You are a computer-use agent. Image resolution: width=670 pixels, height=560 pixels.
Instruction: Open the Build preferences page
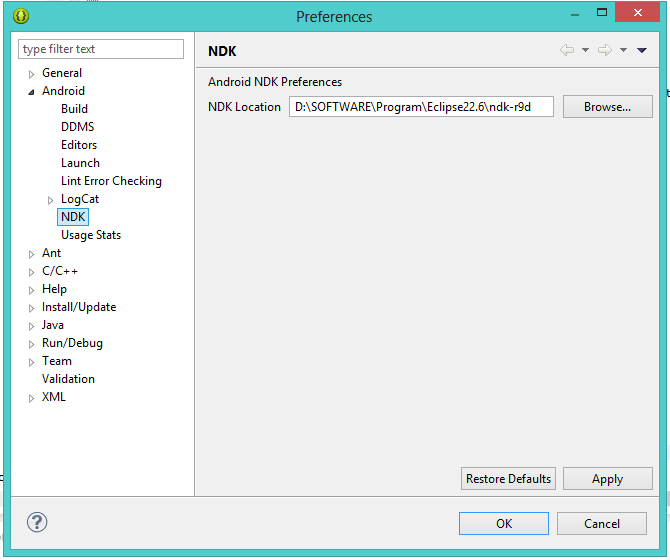(74, 109)
